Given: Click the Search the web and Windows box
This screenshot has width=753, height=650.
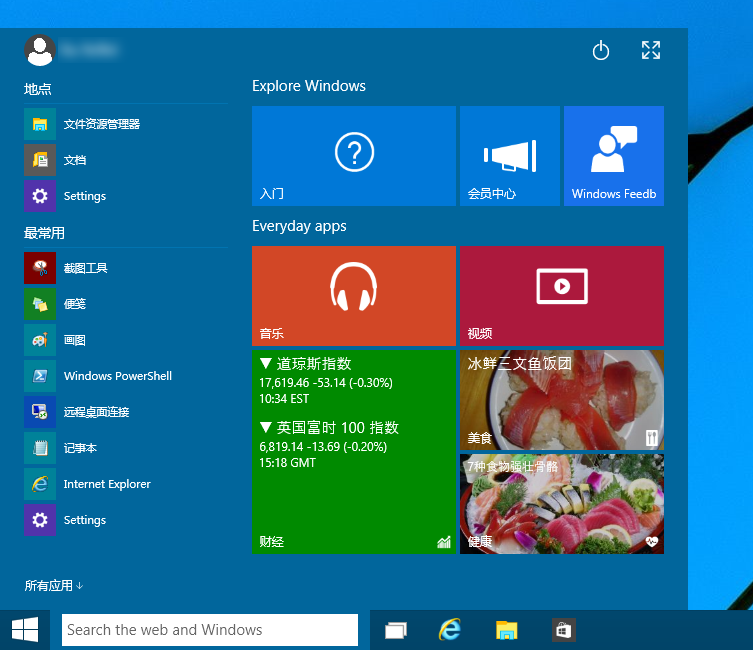Looking at the screenshot, I should 210,630.
